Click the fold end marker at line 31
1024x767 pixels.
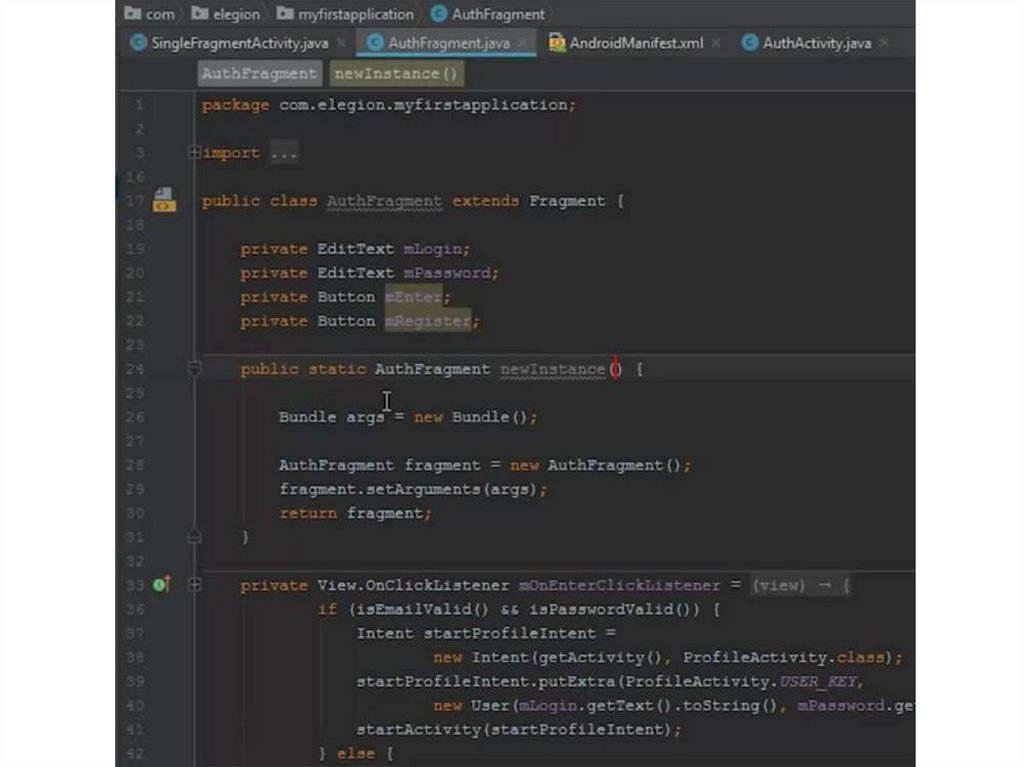point(194,537)
